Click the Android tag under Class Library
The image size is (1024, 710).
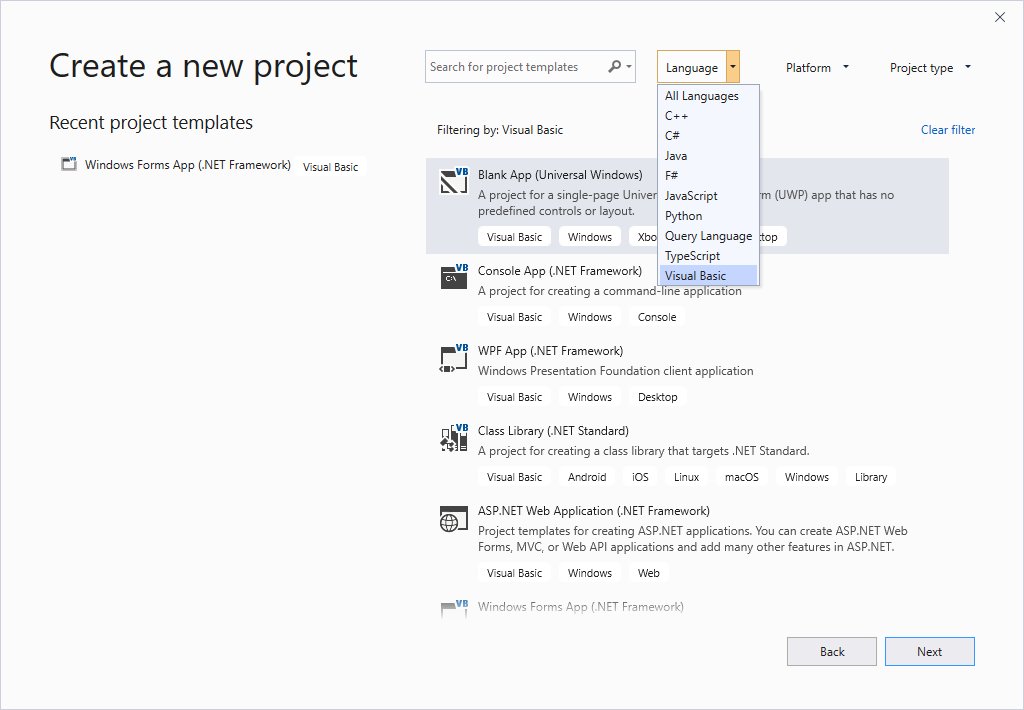[587, 477]
